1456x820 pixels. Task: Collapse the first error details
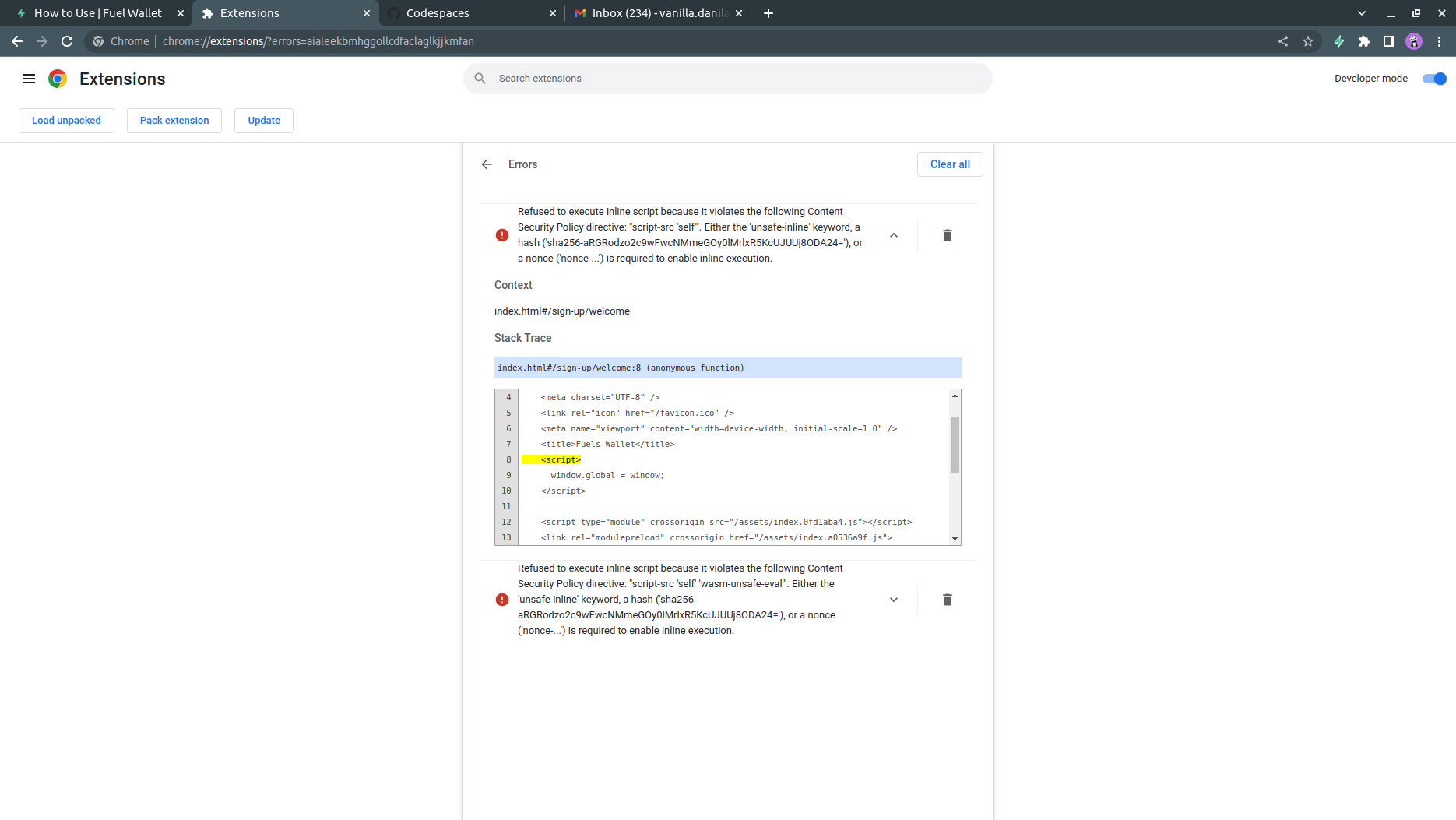894,234
